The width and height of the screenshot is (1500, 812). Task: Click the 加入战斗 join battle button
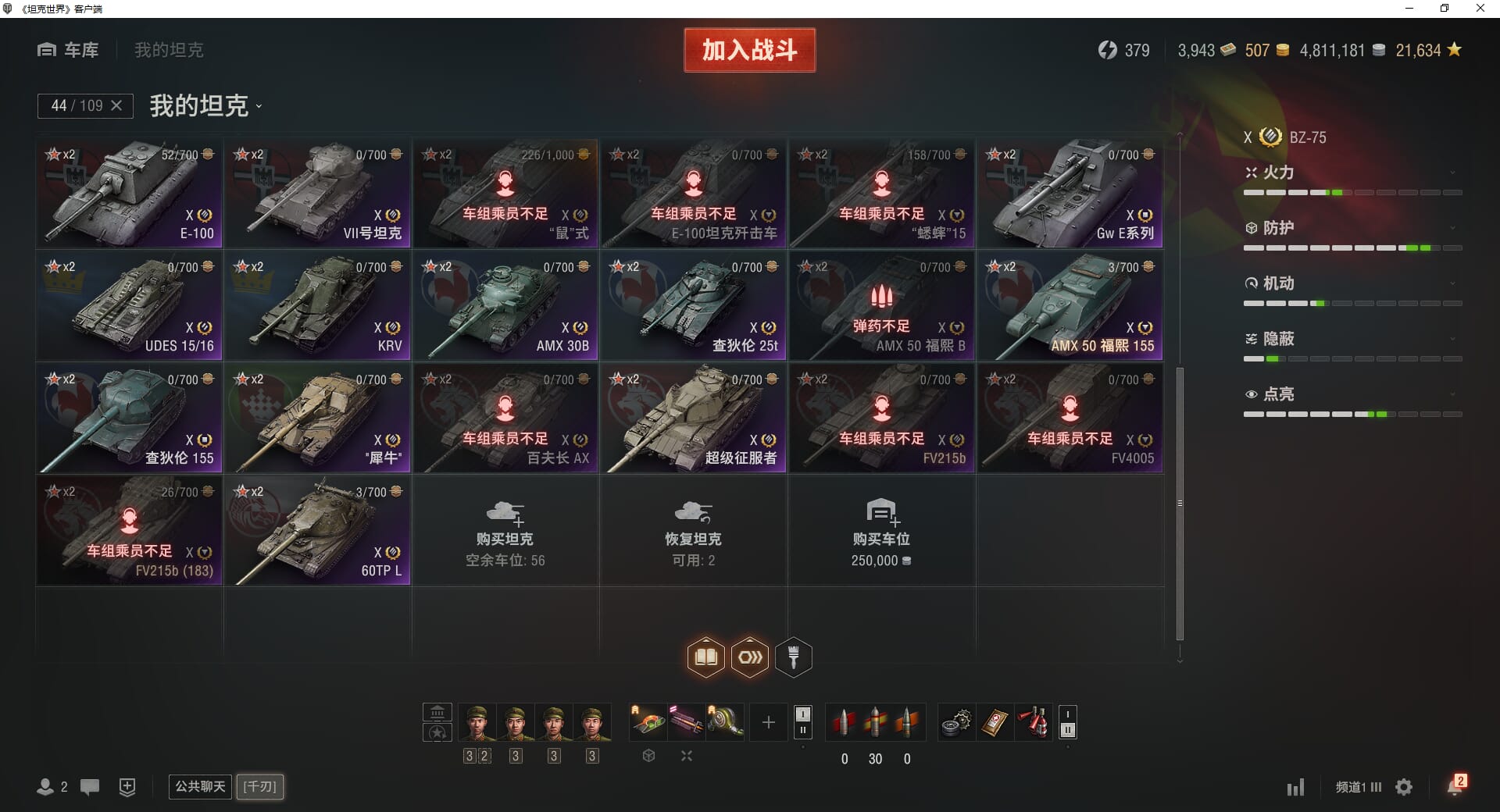[749, 50]
